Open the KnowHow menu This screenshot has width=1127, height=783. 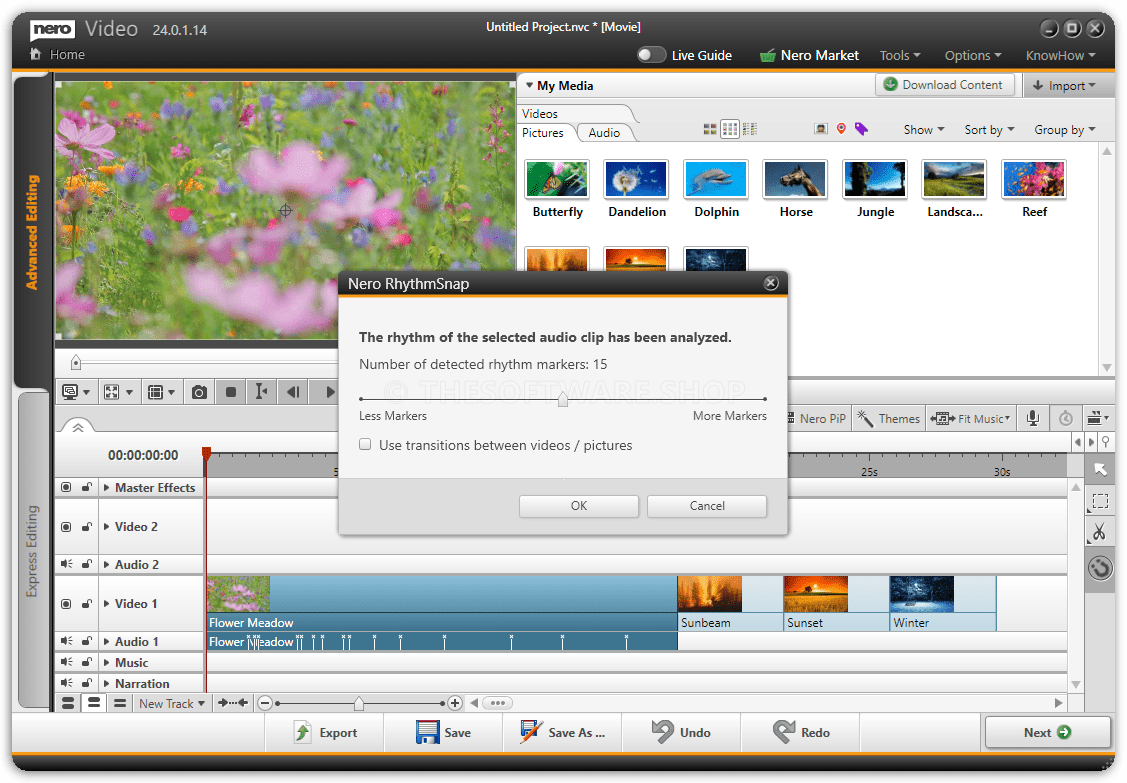click(x=1060, y=55)
